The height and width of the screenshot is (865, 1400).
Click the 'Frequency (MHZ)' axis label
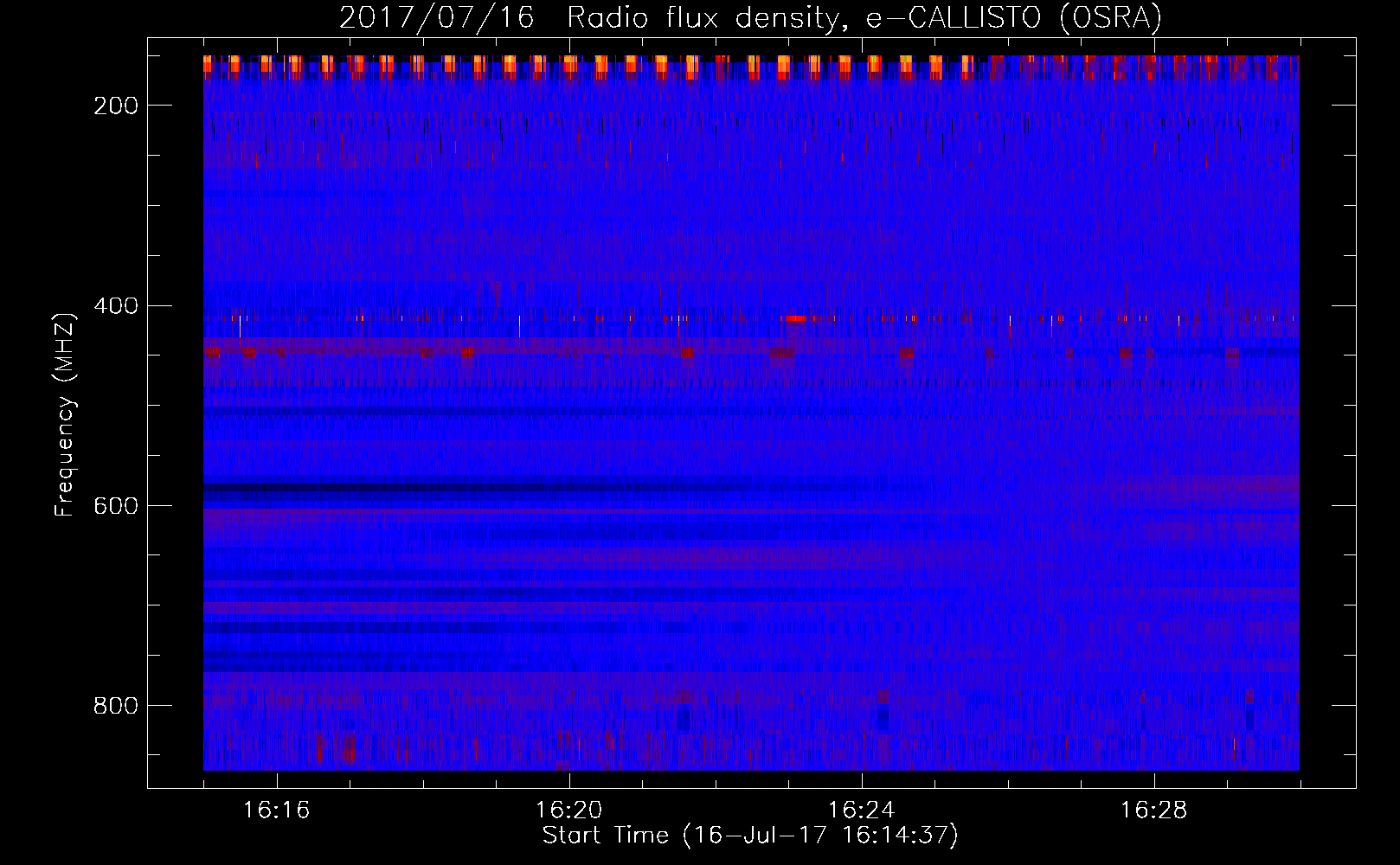coord(65,415)
